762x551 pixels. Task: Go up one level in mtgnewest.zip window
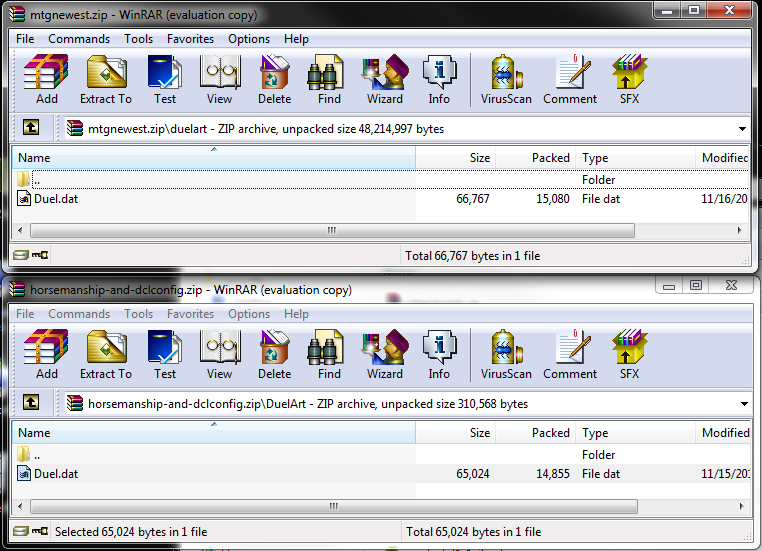click(x=31, y=128)
